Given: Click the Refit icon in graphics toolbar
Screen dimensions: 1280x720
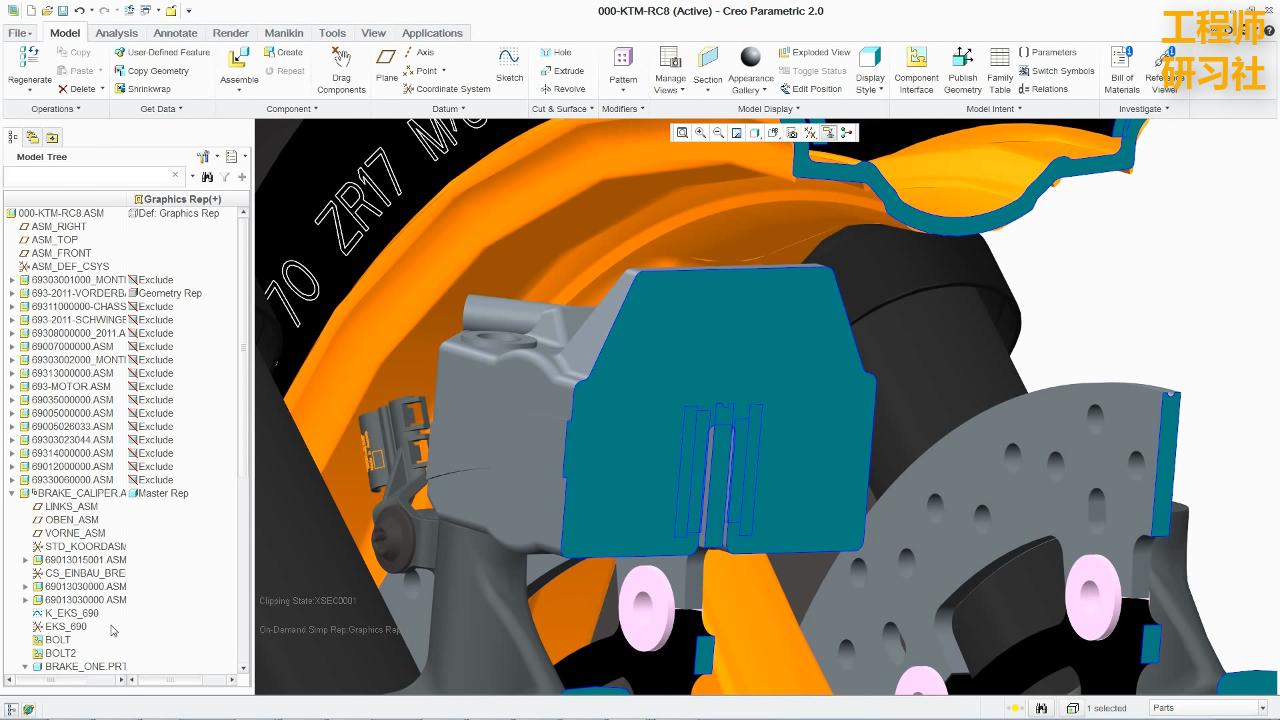Looking at the screenshot, I should click(x=683, y=132).
